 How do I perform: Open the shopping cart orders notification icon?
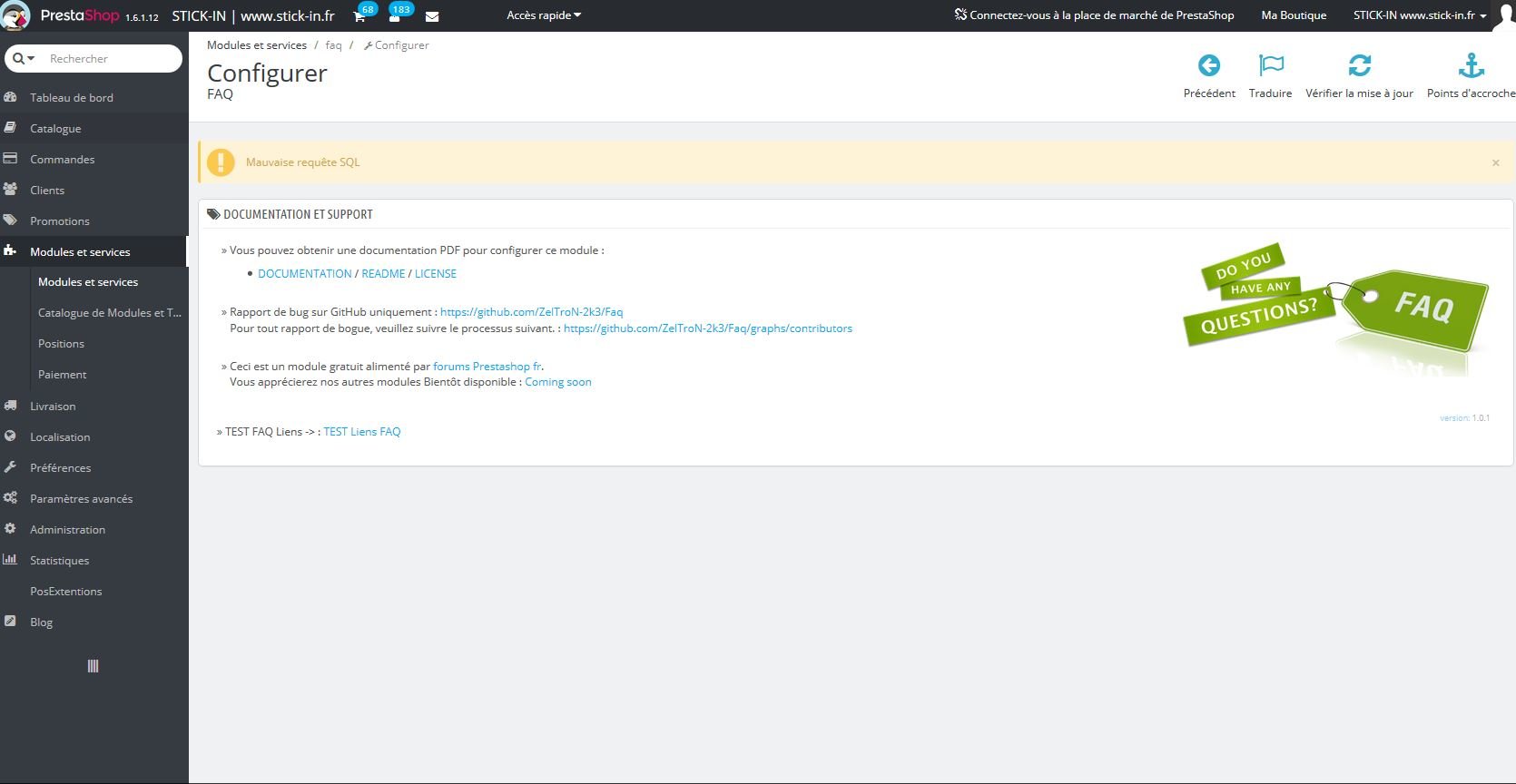coord(359,16)
